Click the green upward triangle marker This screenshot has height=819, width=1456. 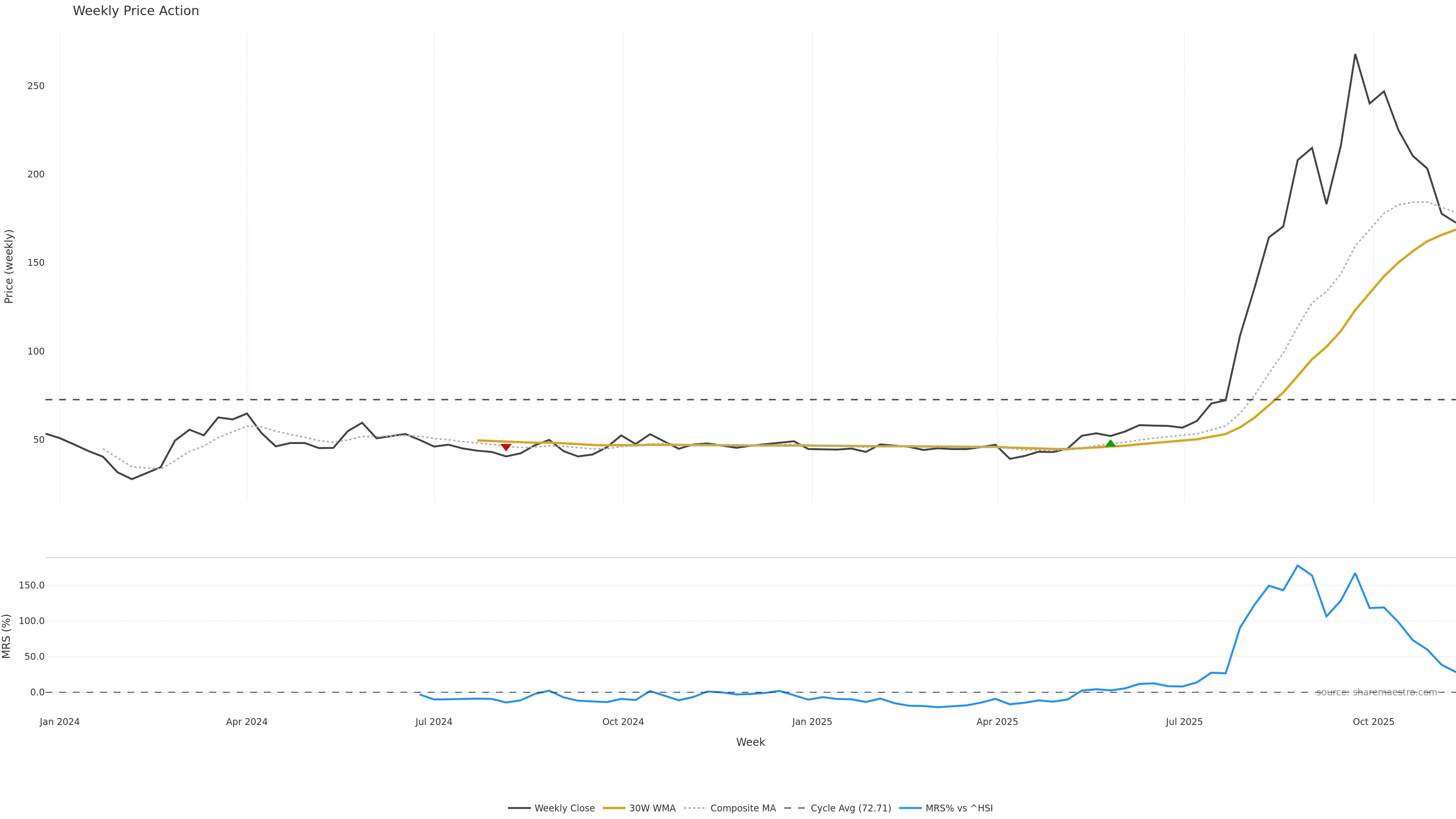[1111, 444]
